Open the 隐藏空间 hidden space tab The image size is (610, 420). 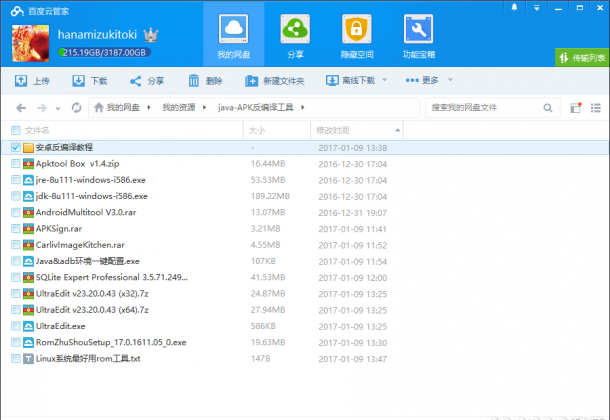click(357, 37)
